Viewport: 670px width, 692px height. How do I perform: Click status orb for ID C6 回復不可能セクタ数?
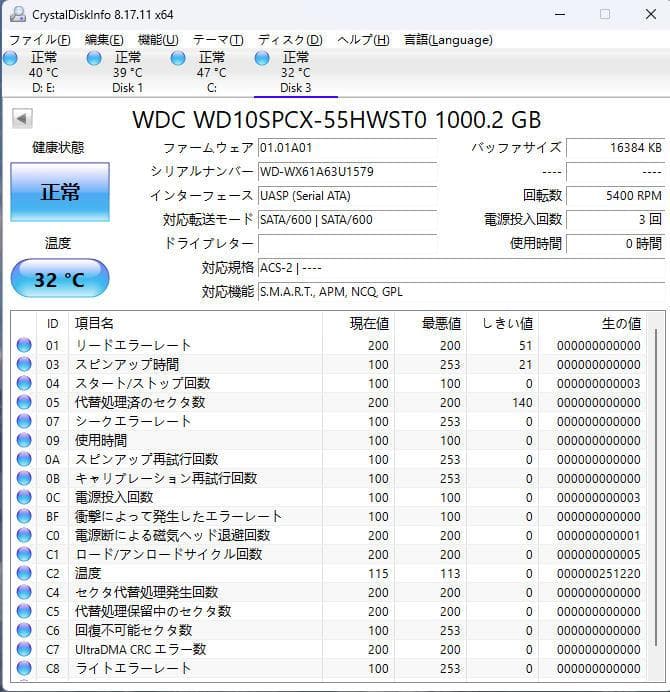click(x=24, y=630)
